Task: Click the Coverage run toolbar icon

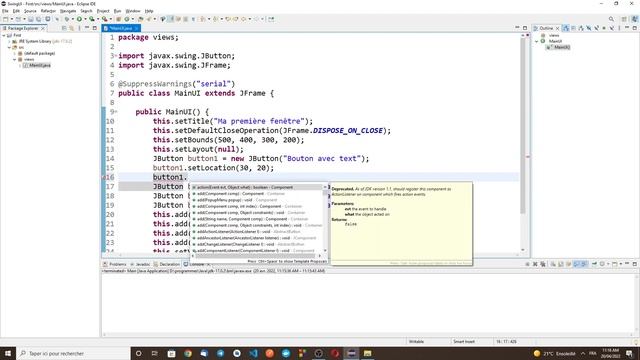Action: (92, 19)
